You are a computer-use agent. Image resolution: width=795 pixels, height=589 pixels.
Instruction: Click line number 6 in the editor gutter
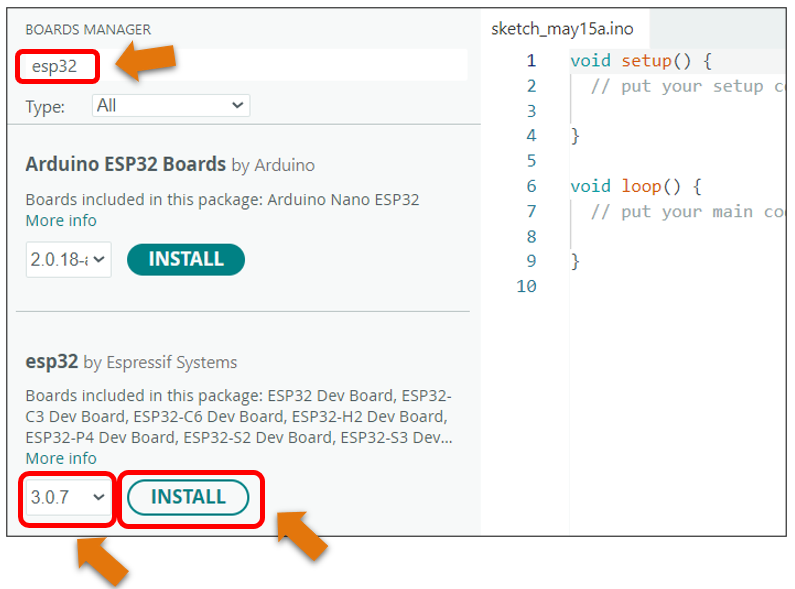click(x=531, y=186)
